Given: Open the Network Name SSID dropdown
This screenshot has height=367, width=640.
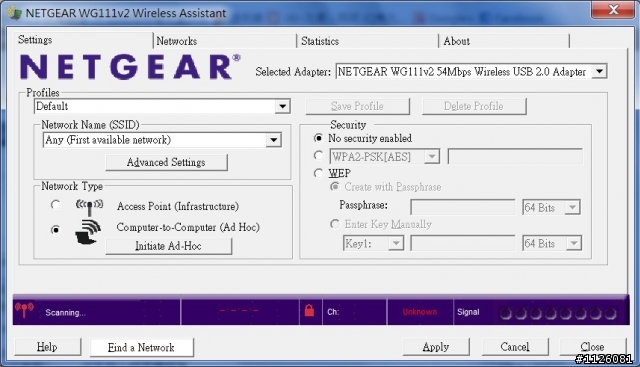Looking at the screenshot, I should click(273, 140).
